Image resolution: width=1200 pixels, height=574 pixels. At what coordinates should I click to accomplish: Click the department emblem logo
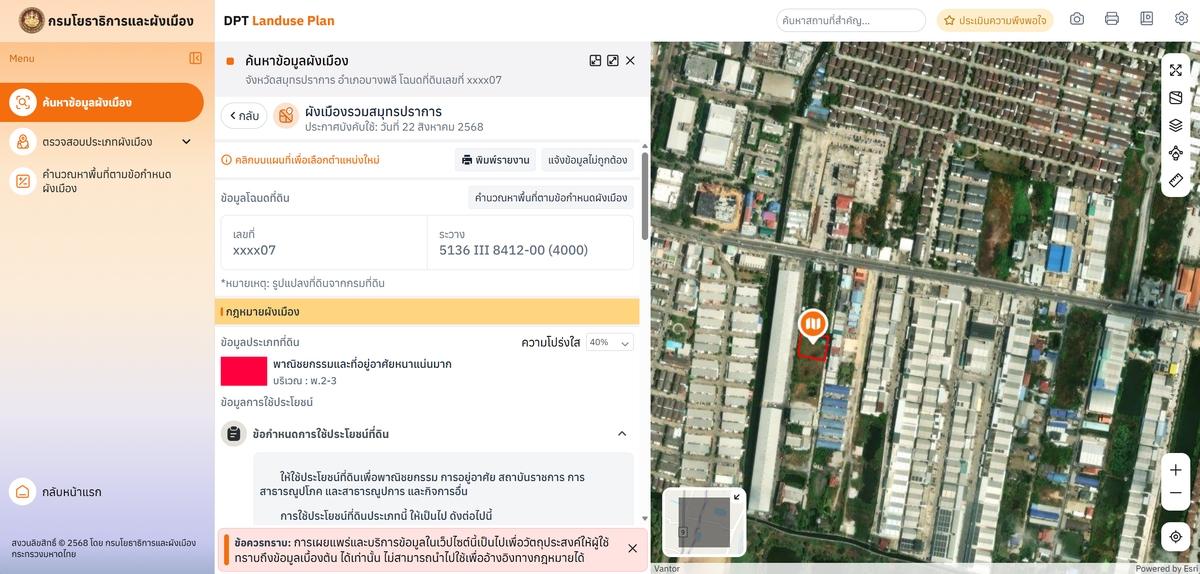click(32, 20)
